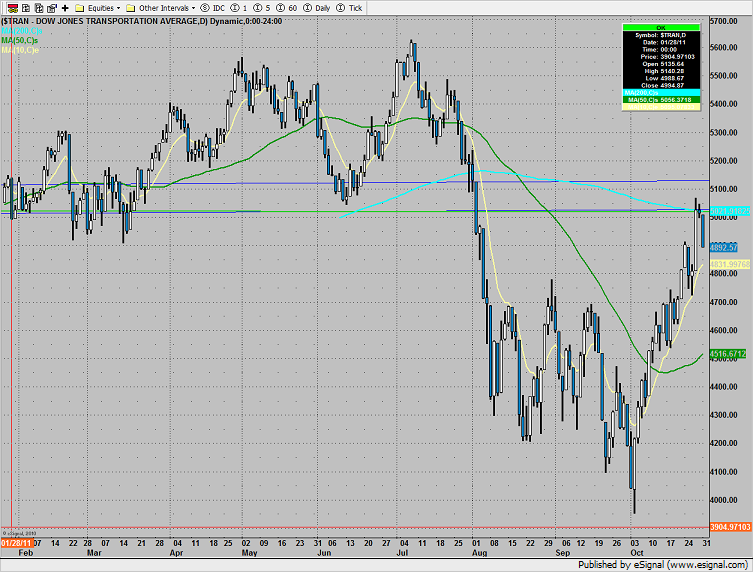Click High 5140.28 row in data window

click(x=664, y=71)
